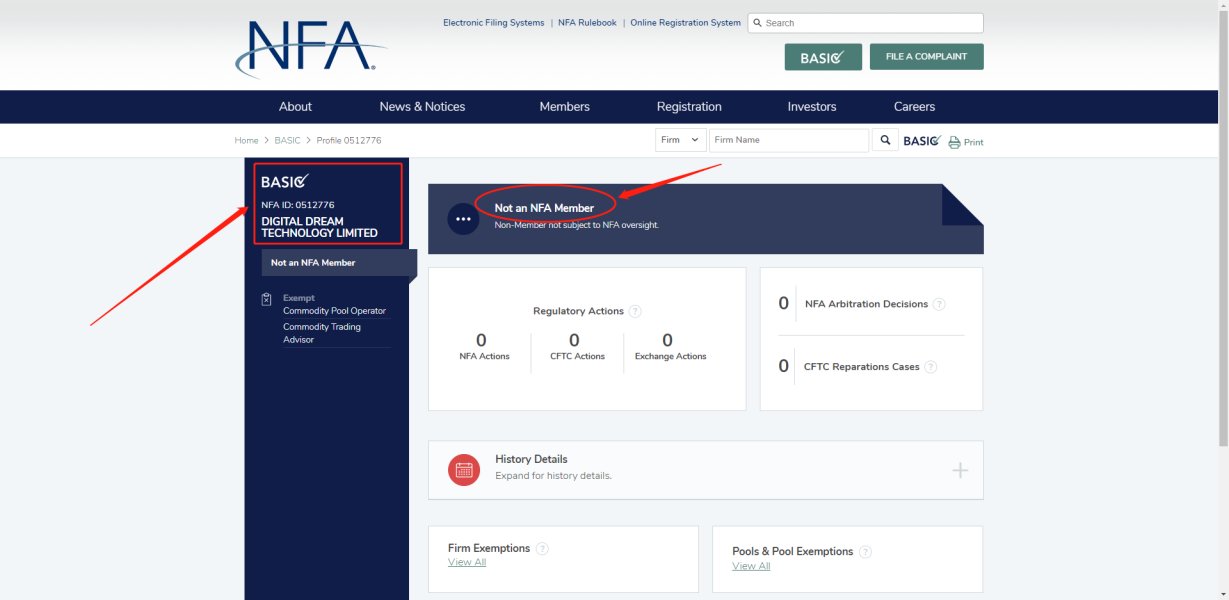Screen dimensions: 1229x600
Task: Open the Members menu
Action: pos(564,107)
